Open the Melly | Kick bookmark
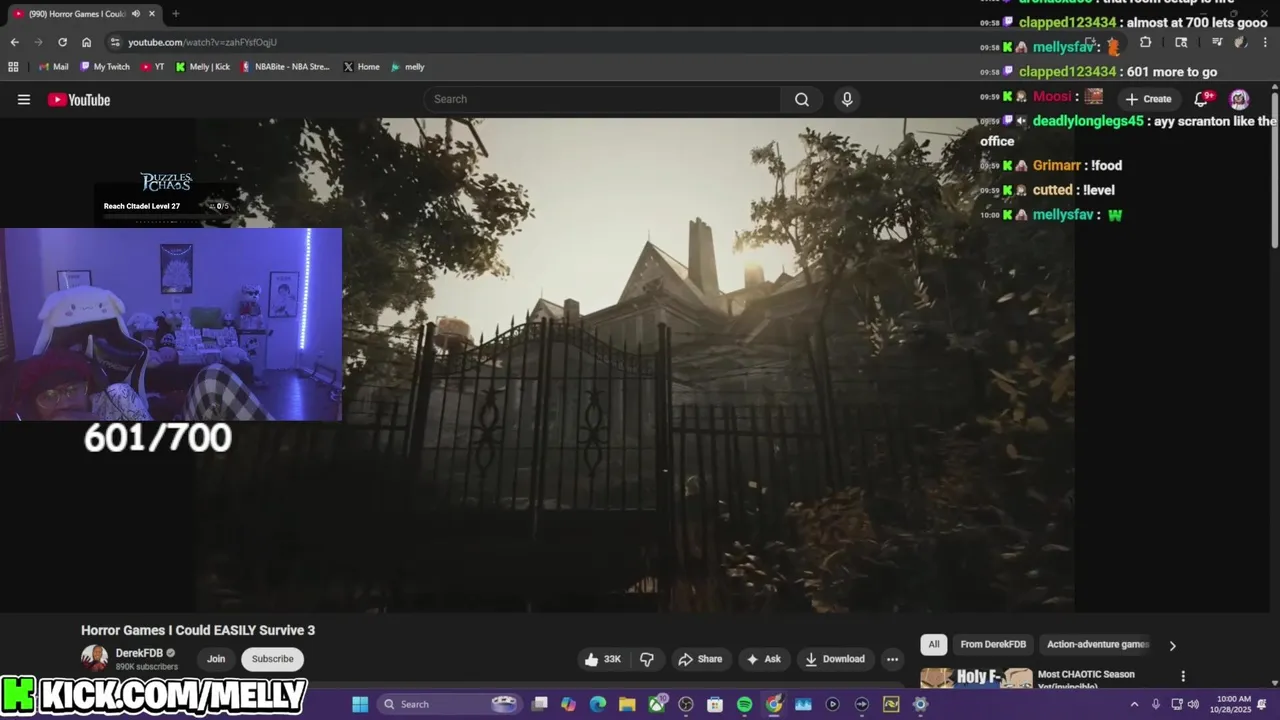The height and width of the screenshot is (720, 1280). [x=203, y=67]
